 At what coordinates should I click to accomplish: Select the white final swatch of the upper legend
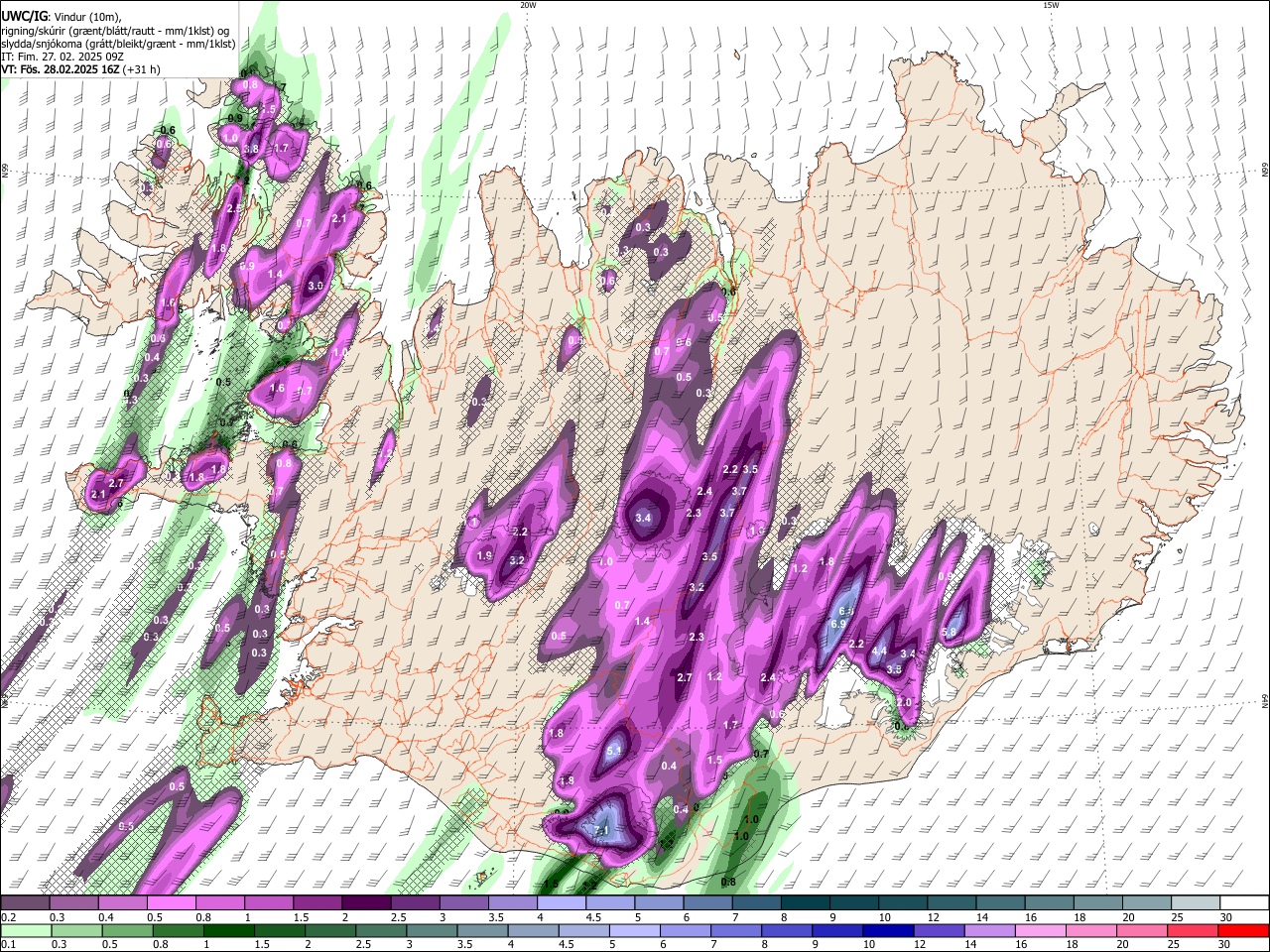coord(1245,903)
